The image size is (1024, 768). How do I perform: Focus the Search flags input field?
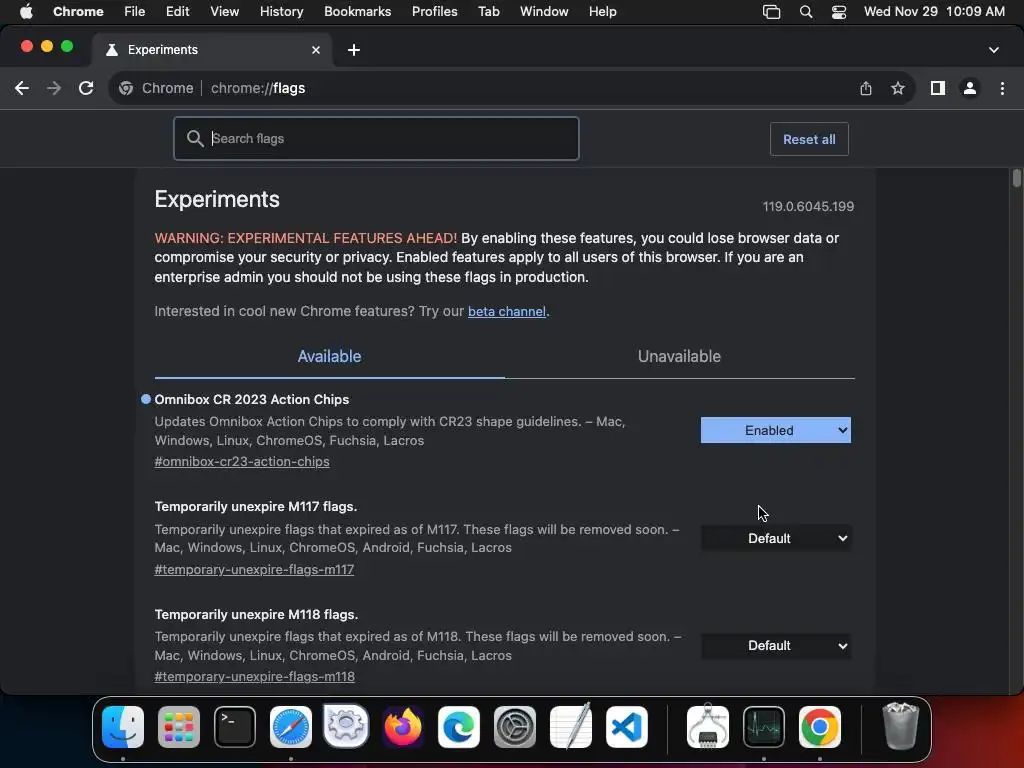tap(376, 138)
